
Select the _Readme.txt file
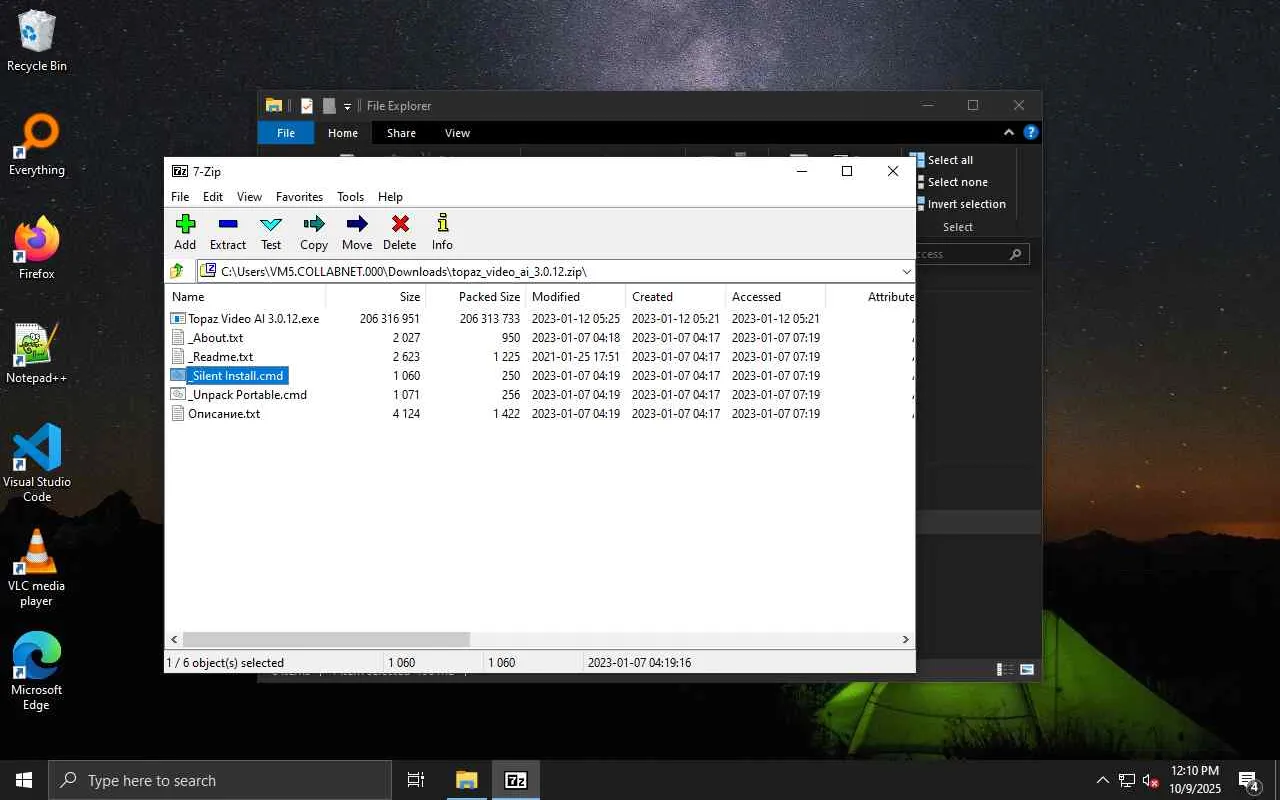coord(212,357)
